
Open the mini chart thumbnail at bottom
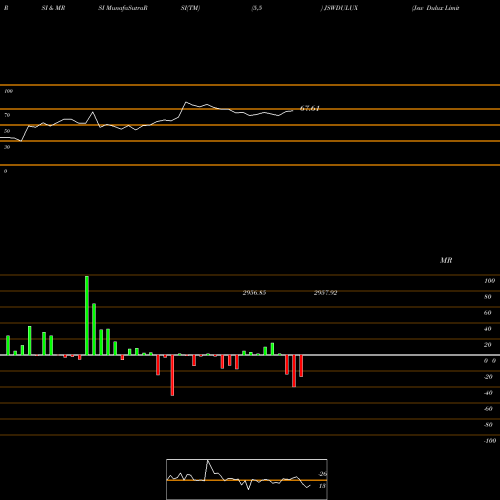tap(247, 479)
